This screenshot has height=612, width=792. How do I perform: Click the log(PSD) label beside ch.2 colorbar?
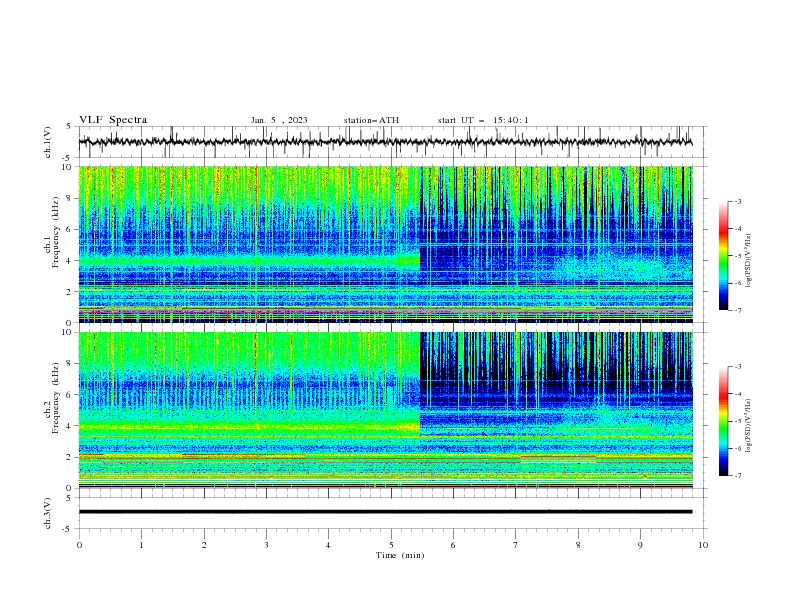[x=748, y=426]
